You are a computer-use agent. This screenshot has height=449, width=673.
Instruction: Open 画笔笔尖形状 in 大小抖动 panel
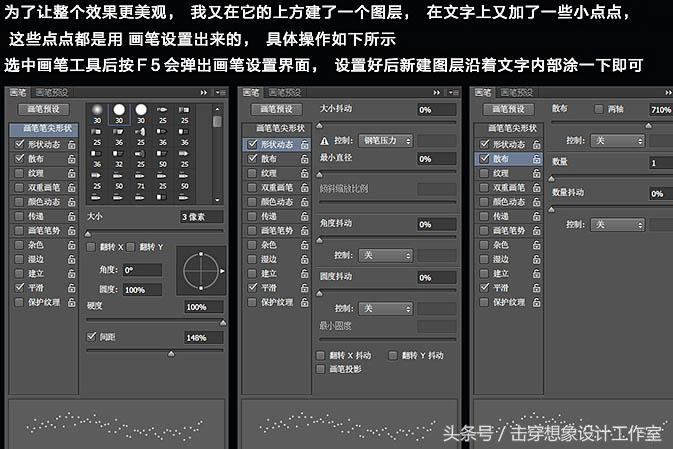coord(277,129)
